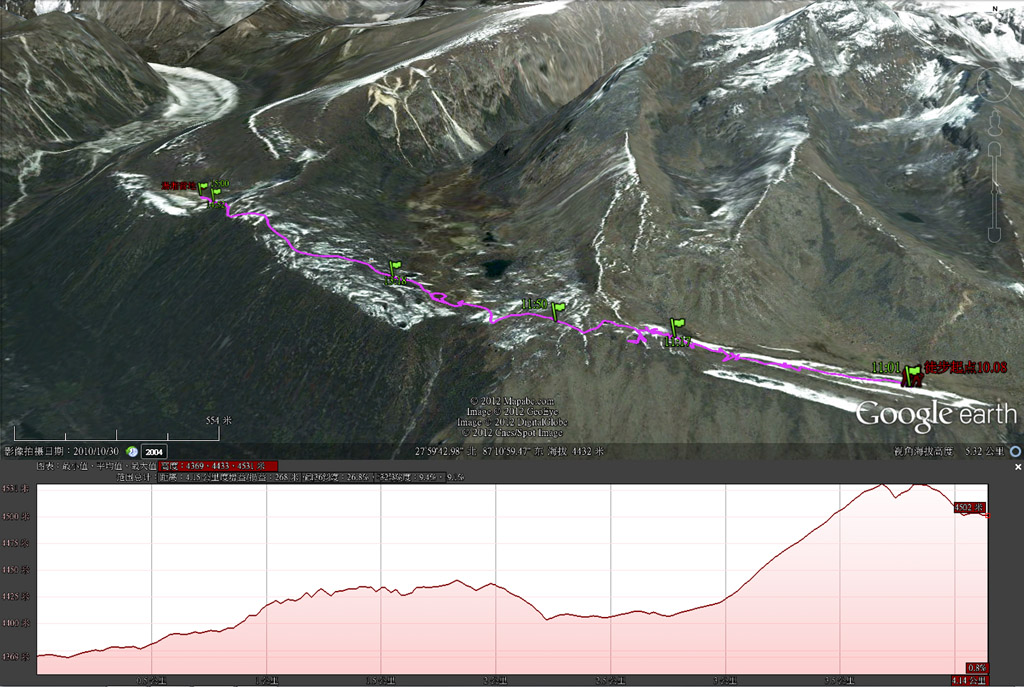Select the 11:17 green flag placemark
This screenshot has height=687, width=1024.
tap(677, 327)
